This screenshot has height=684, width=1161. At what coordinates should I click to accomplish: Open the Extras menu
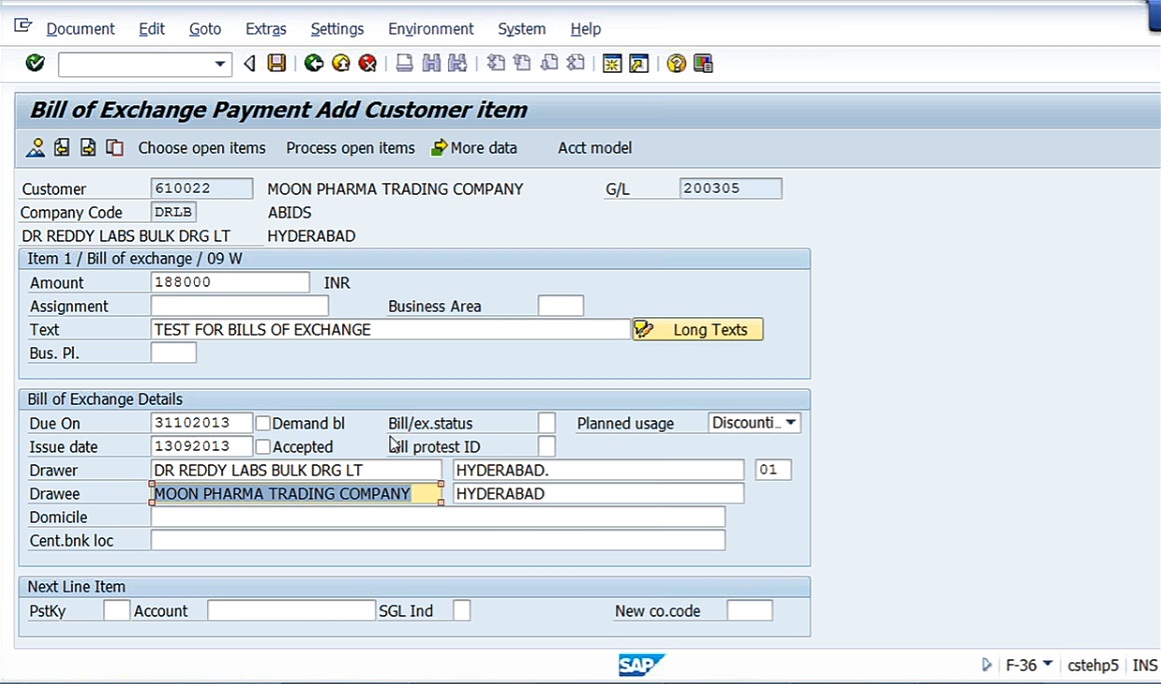coord(266,29)
